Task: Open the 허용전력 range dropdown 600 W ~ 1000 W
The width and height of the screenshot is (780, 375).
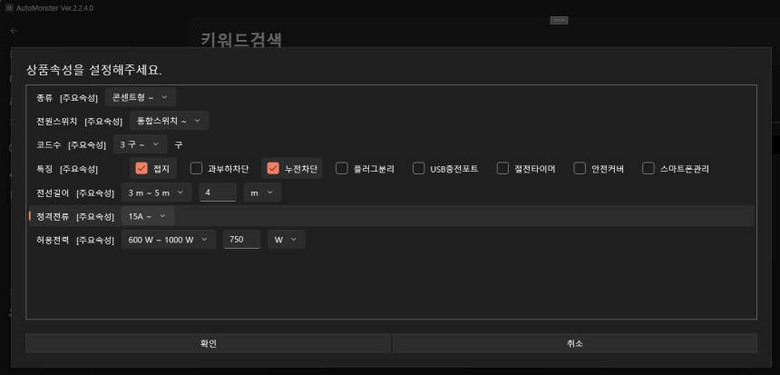Action: coord(169,240)
